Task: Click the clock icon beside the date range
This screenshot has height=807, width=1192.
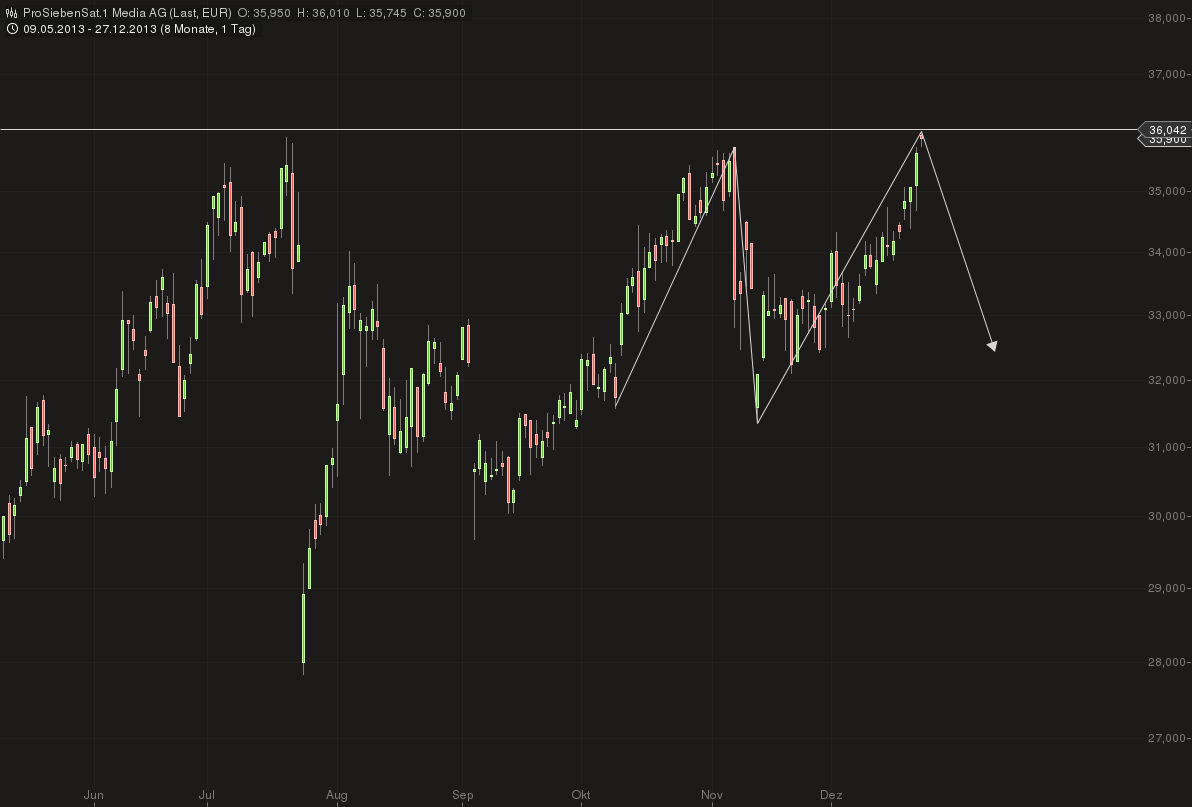Action: pos(11,29)
